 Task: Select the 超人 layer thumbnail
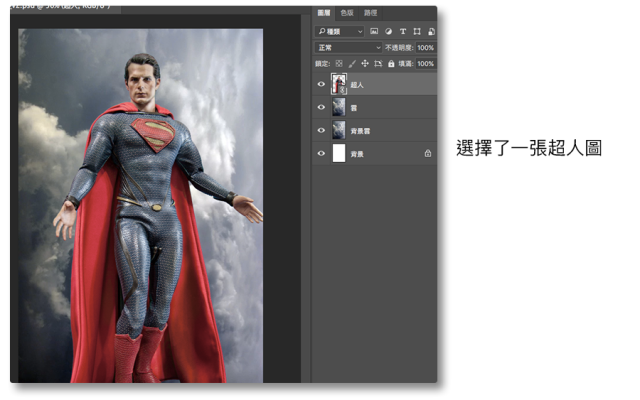click(338, 85)
